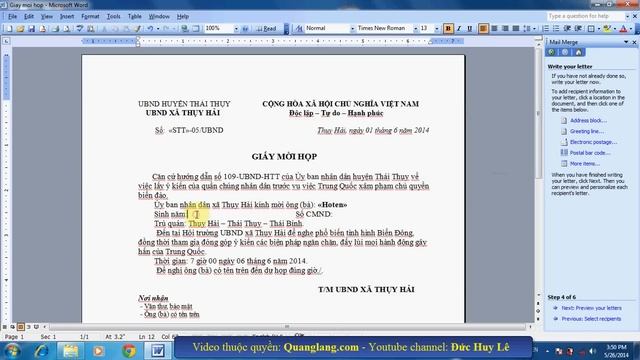Open the File menu
The image size is (640, 360).
click(x=12, y=16)
